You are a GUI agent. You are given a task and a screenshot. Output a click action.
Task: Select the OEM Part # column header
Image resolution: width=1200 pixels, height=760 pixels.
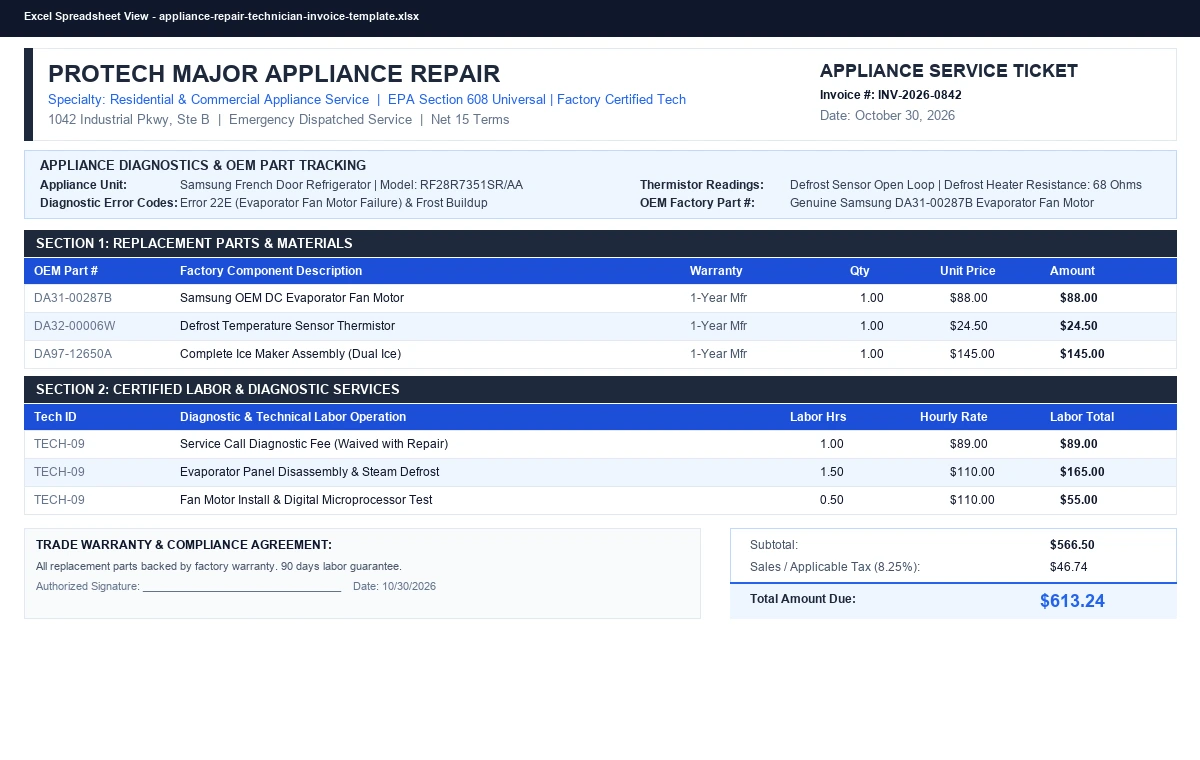[x=66, y=271]
